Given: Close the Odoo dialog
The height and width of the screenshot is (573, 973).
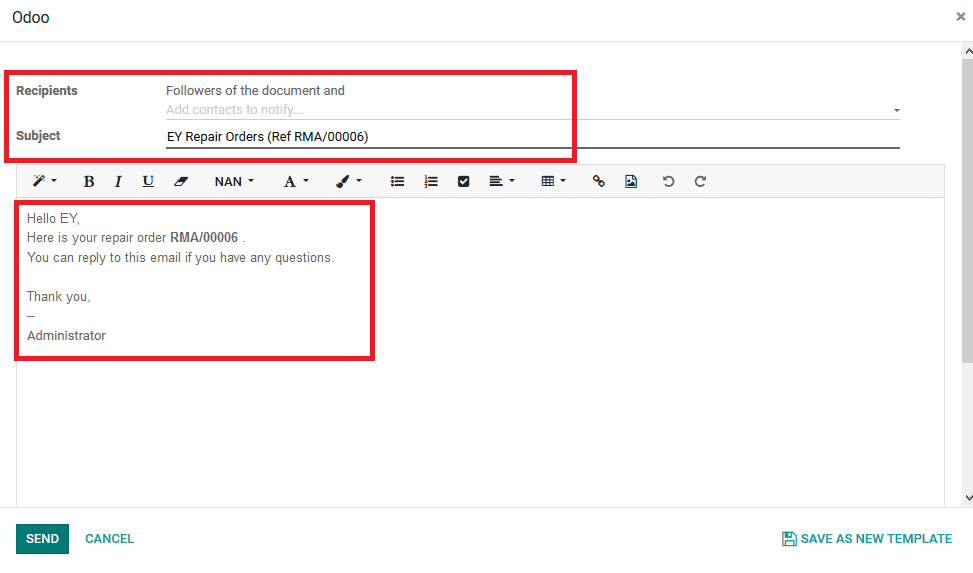Looking at the screenshot, I should tap(961, 17).
